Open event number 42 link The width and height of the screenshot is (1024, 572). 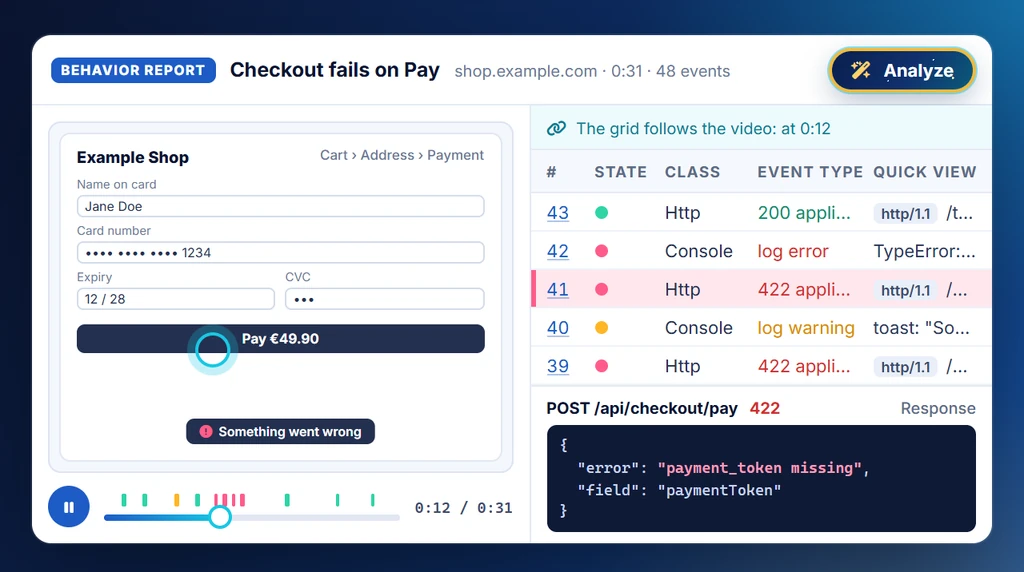pos(558,251)
